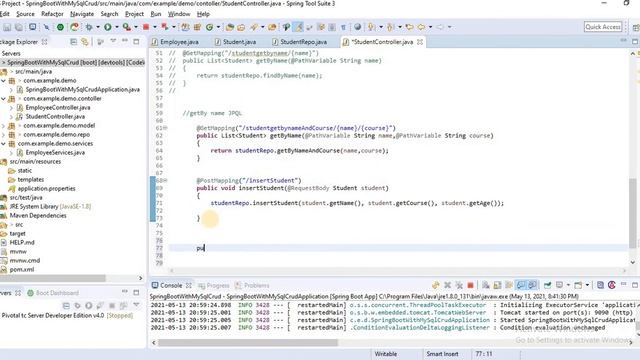The width and height of the screenshot is (640, 360).
Task: Select application.properties file
Action: (x=46, y=189)
